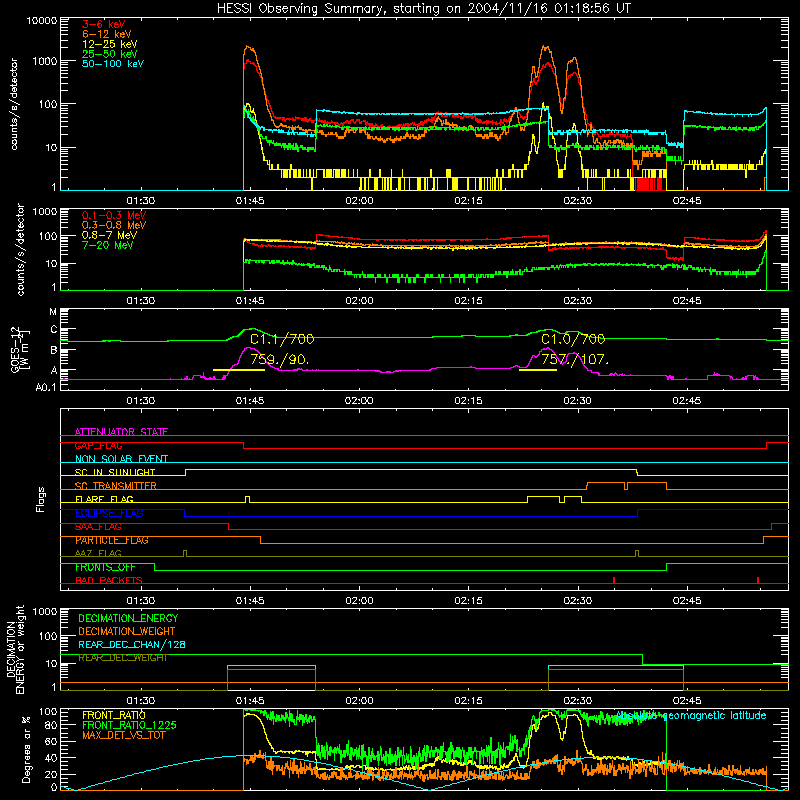Click the GOES-12 [W m-2] axis title
Image resolution: width=800 pixels, height=800 pixels.
pyautogui.click(x=20, y=349)
